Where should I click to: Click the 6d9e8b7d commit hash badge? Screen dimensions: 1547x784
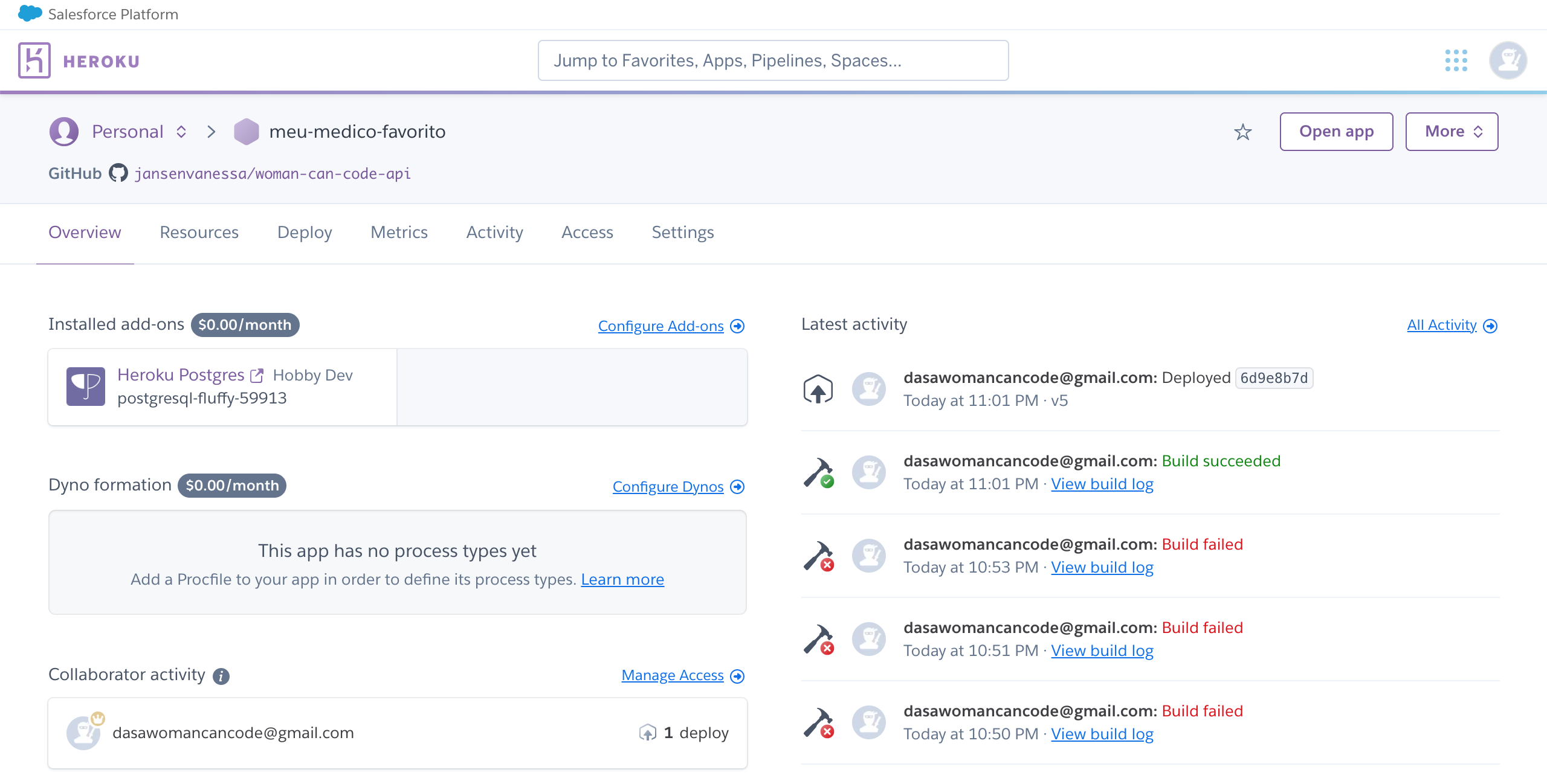pos(1274,378)
